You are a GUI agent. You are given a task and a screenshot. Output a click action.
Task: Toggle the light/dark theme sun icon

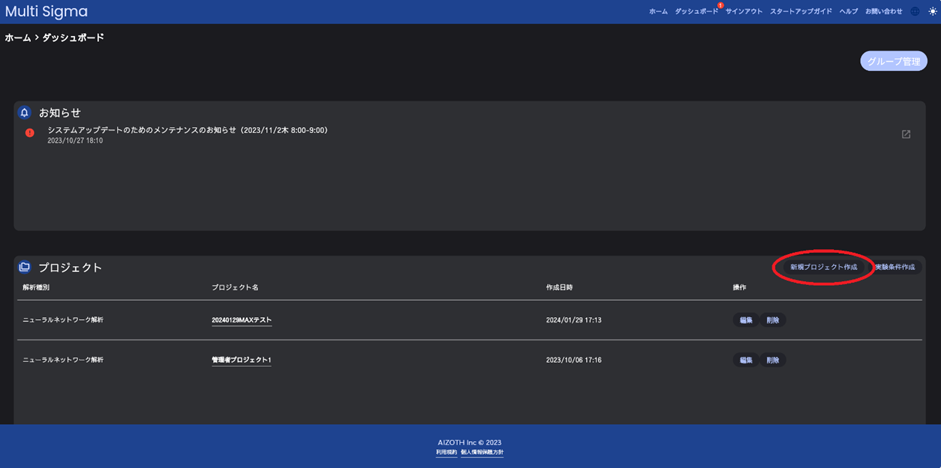(932, 12)
